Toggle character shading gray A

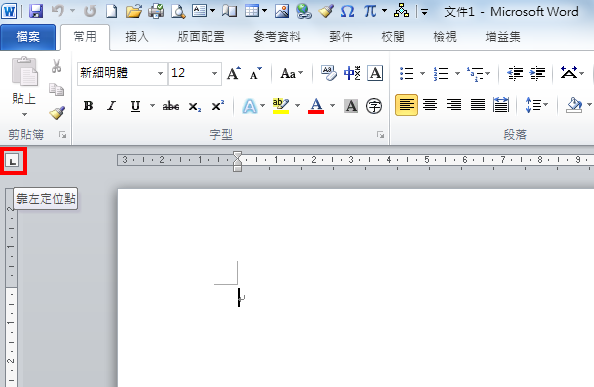point(351,106)
